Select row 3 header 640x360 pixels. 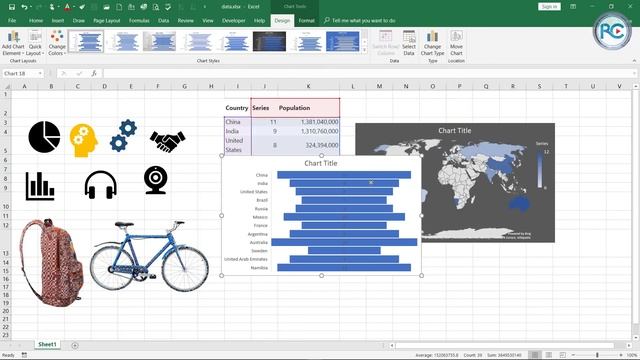point(6,122)
